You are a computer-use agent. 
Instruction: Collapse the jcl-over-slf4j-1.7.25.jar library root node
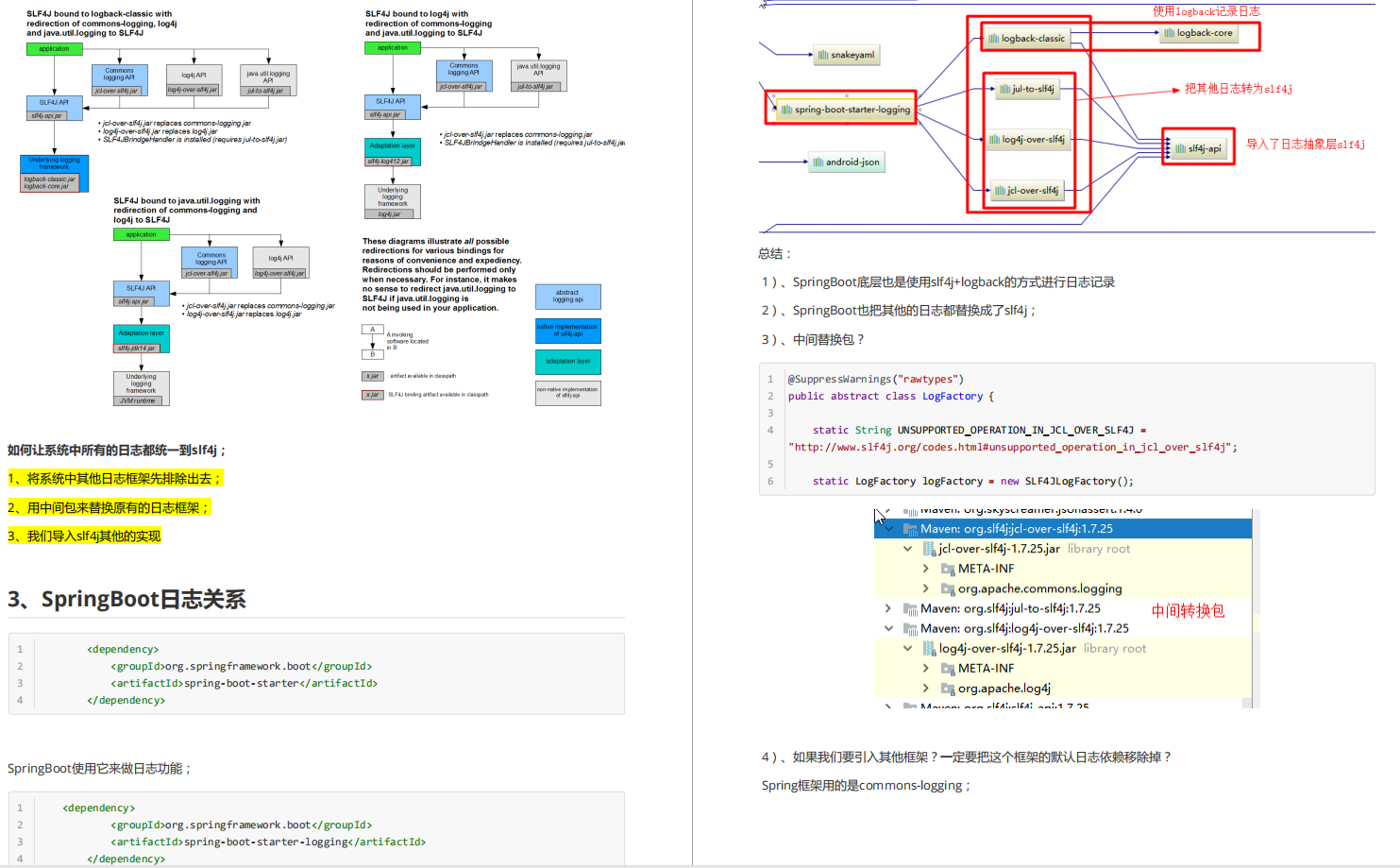point(907,549)
